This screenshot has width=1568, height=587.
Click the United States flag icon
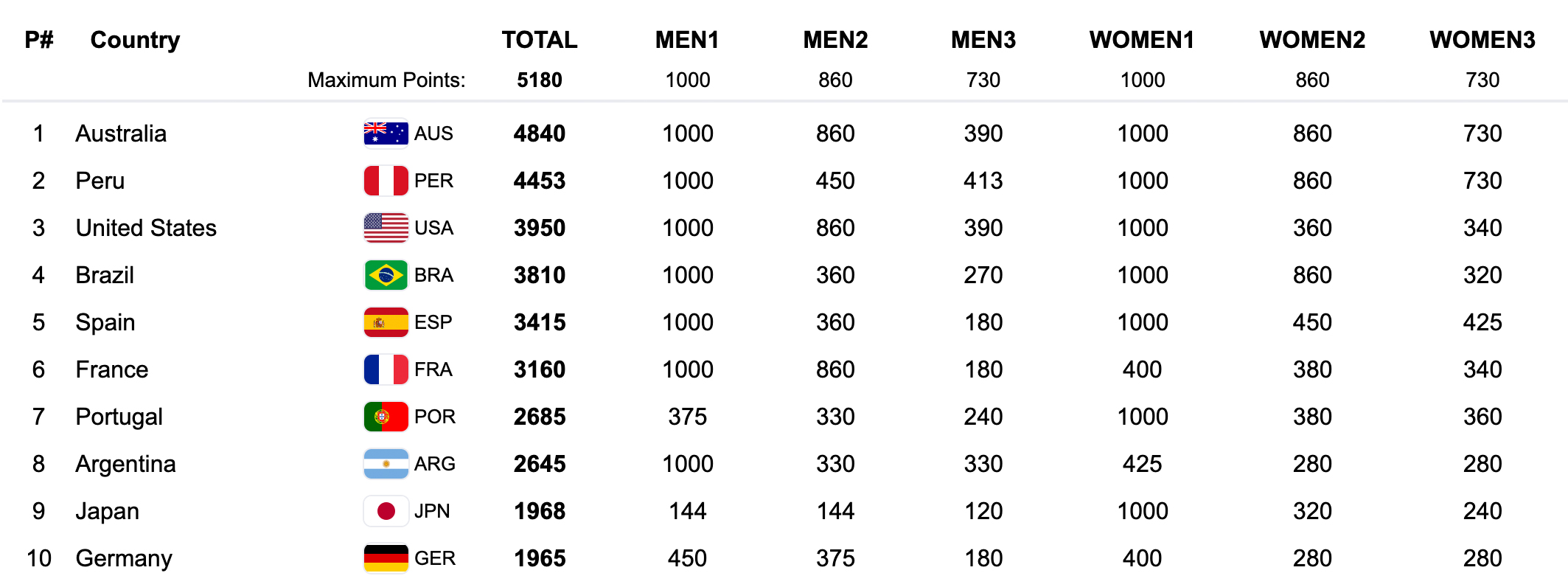(386, 228)
